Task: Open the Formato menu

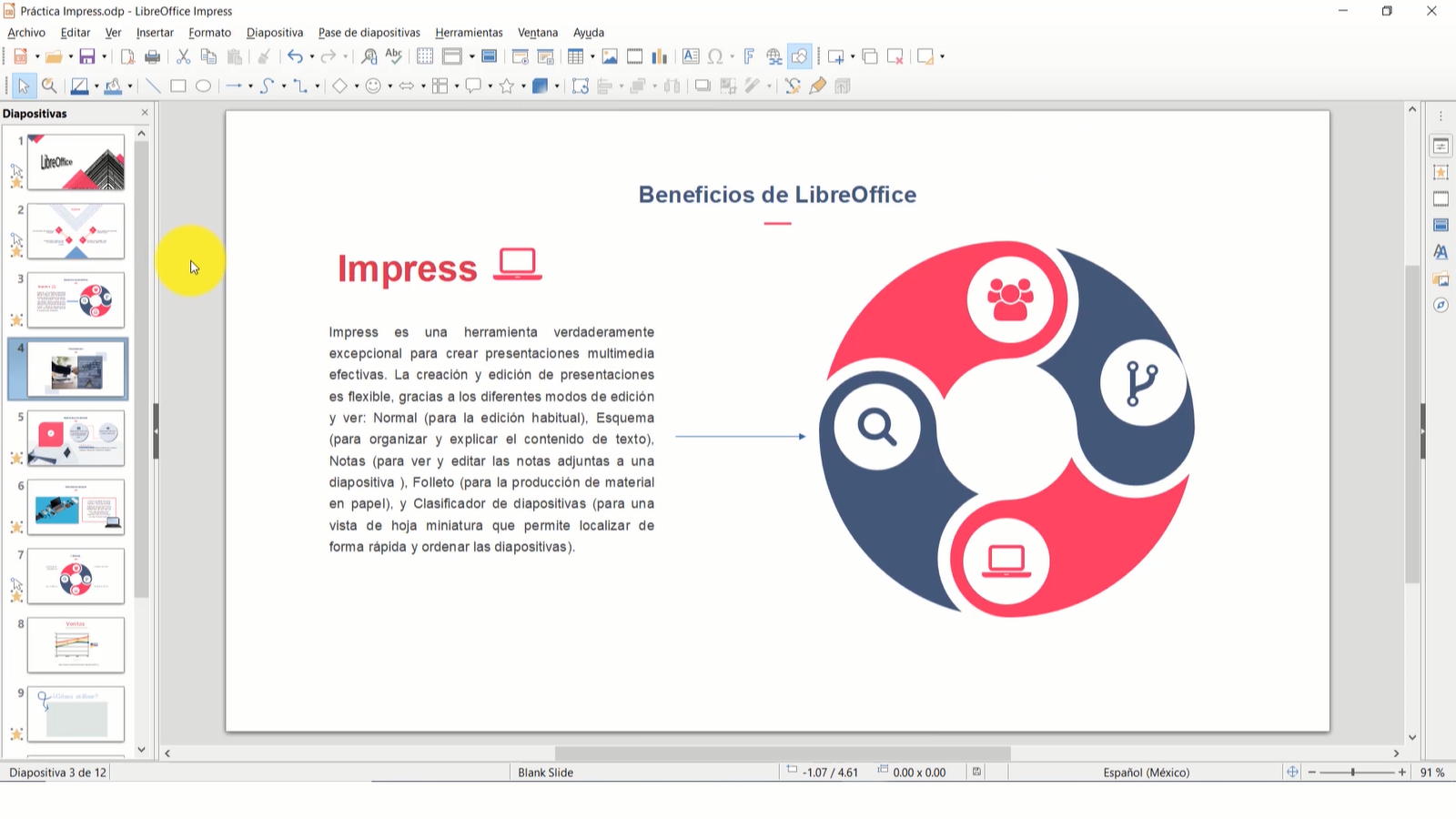Action: 210,33
